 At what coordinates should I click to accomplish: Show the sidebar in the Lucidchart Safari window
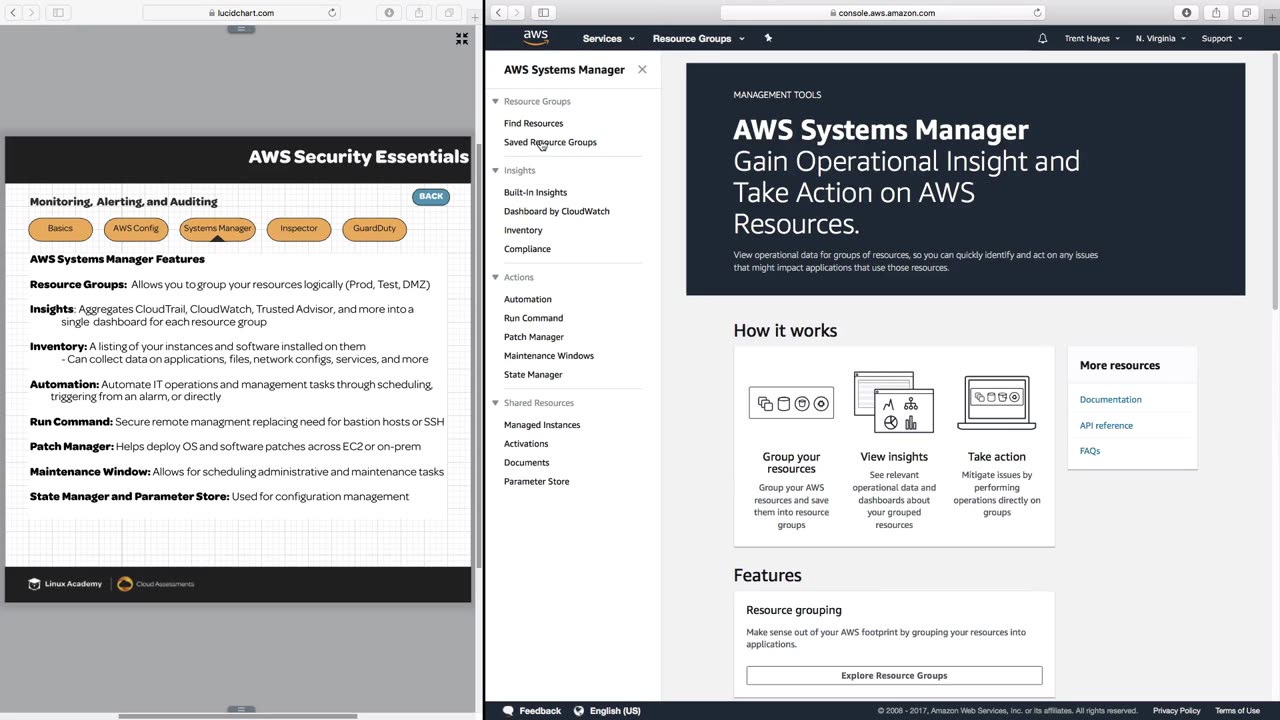click(x=58, y=12)
